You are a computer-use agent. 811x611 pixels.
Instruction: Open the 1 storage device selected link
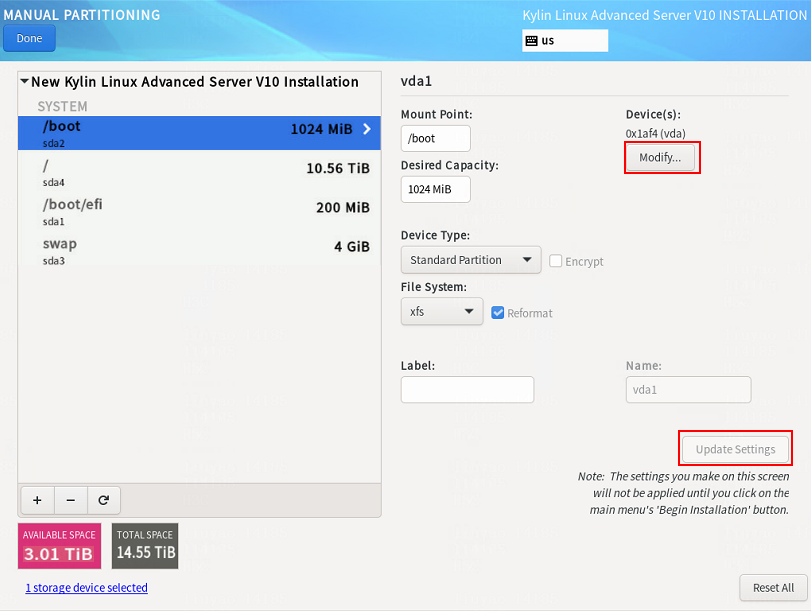pos(86,588)
